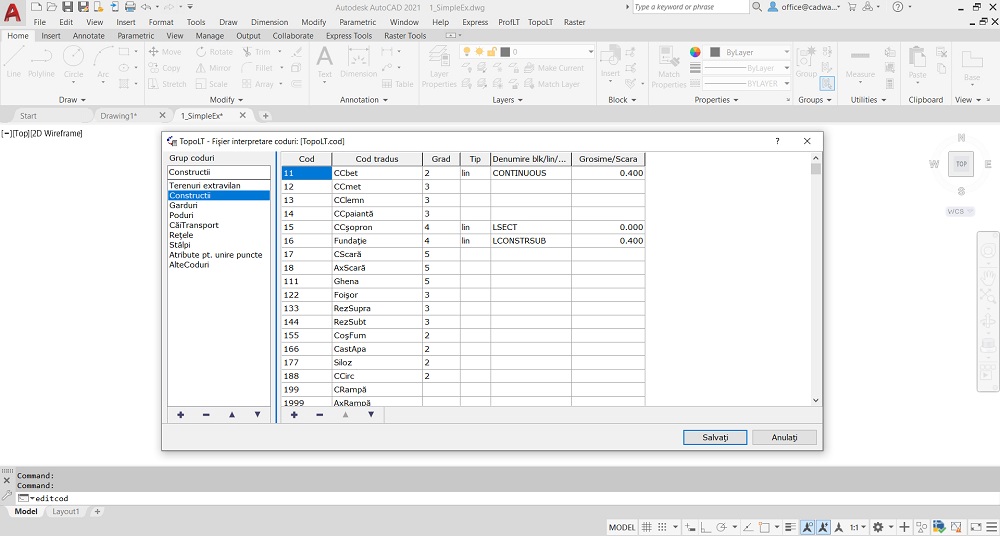1000x536 pixels.
Task: Add new layout tab with plus button
Action: point(97,512)
